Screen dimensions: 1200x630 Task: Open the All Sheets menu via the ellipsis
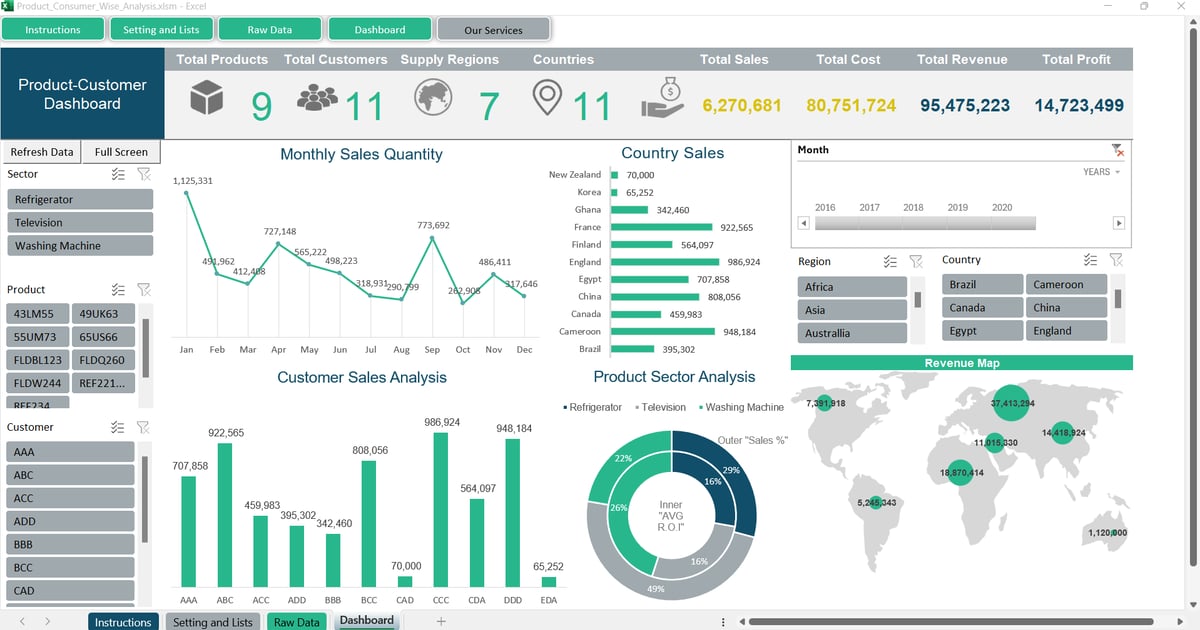tap(722, 621)
